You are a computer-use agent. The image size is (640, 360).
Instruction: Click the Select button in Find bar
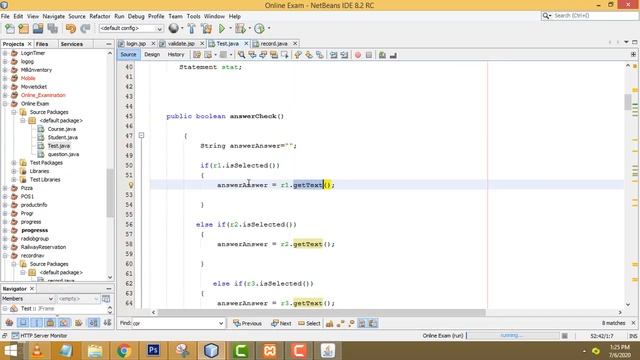pyautogui.click(x=309, y=323)
